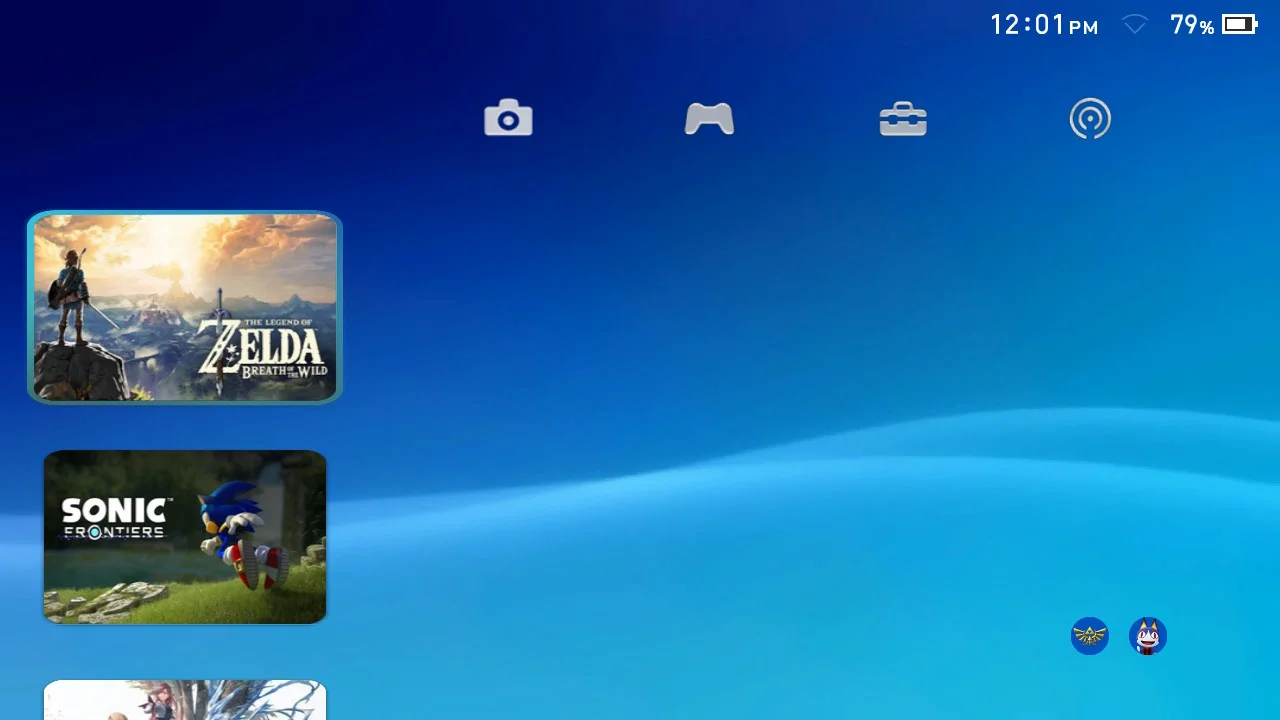Tap the circular broadcast signal icon
The width and height of the screenshot is (1280, 720).
coord(1090,120)
